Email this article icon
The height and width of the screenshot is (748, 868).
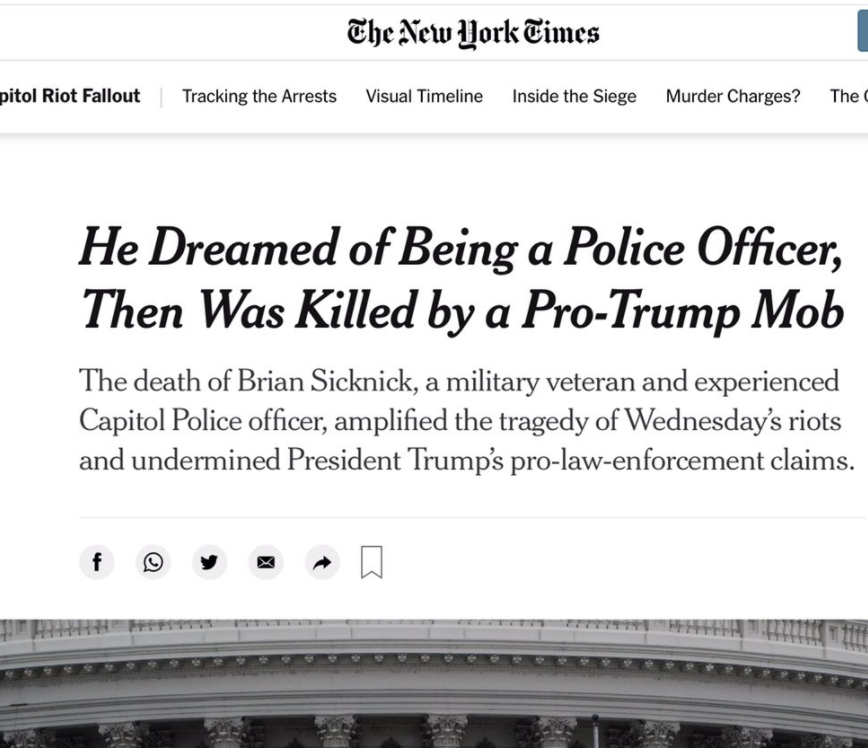coord(266,563)
